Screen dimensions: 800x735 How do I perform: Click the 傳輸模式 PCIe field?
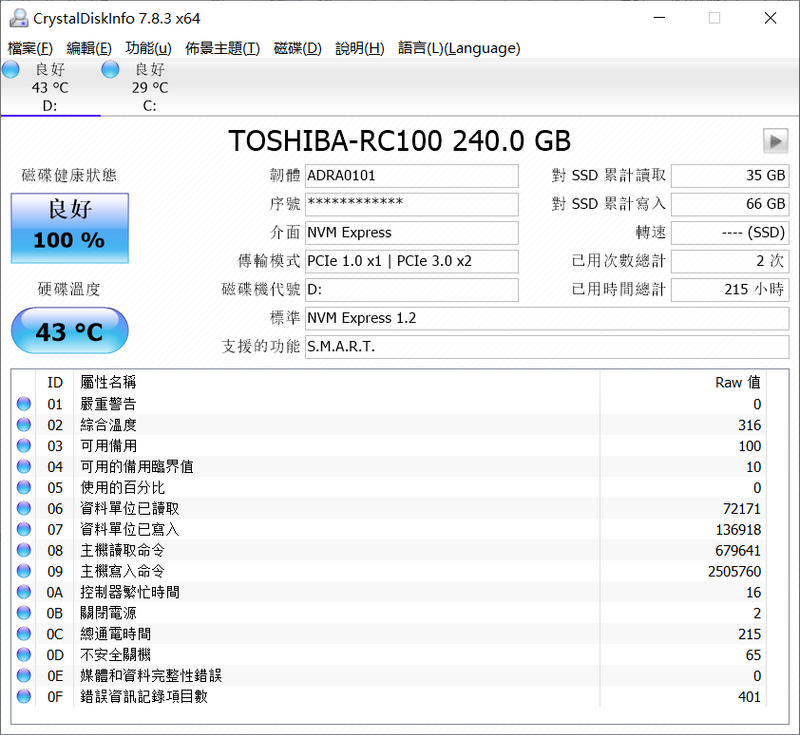coord(411,262)
